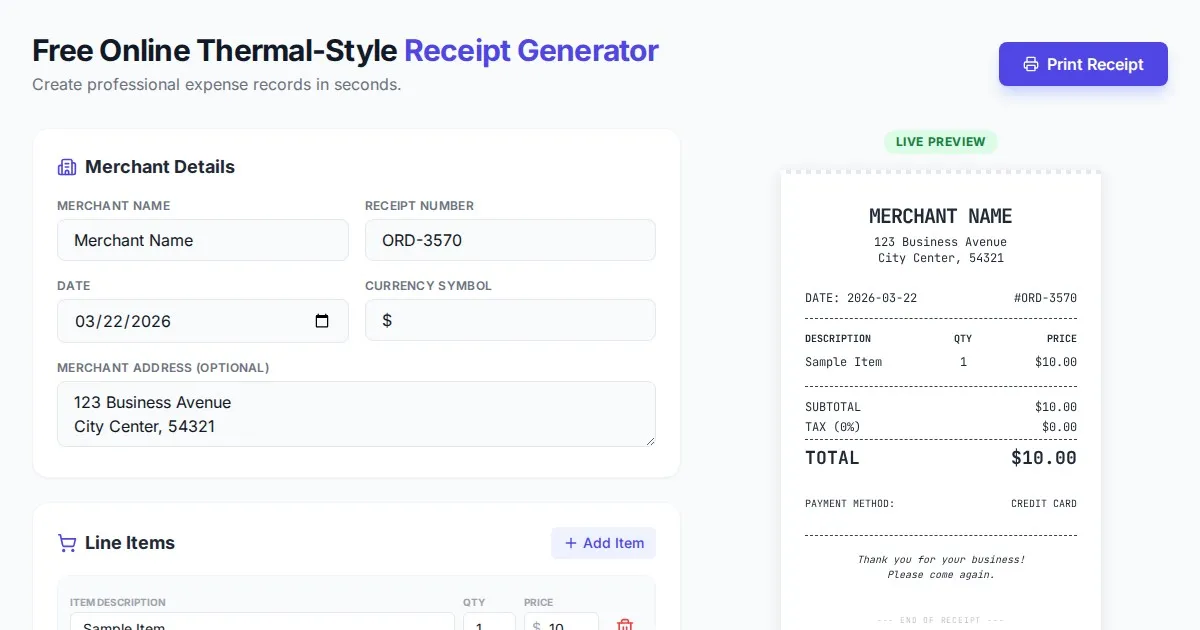Click the Merchant Address text area

(356, 414)
